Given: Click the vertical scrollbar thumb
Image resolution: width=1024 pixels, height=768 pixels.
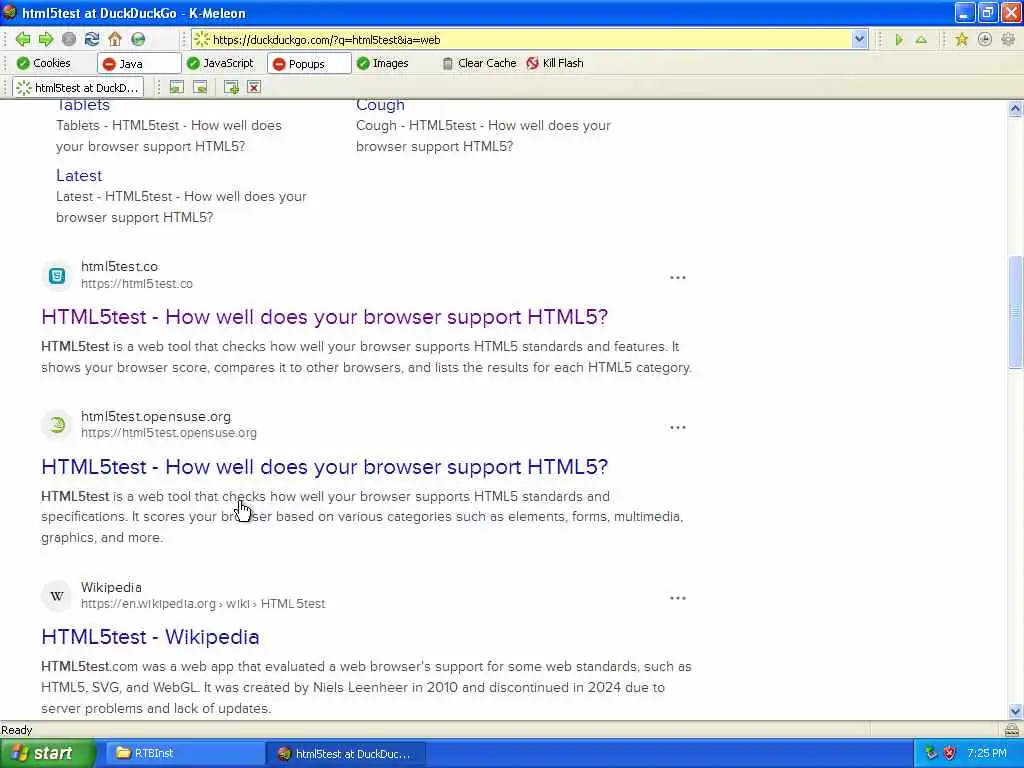Looking at the screenshot, I should 1016,312.
